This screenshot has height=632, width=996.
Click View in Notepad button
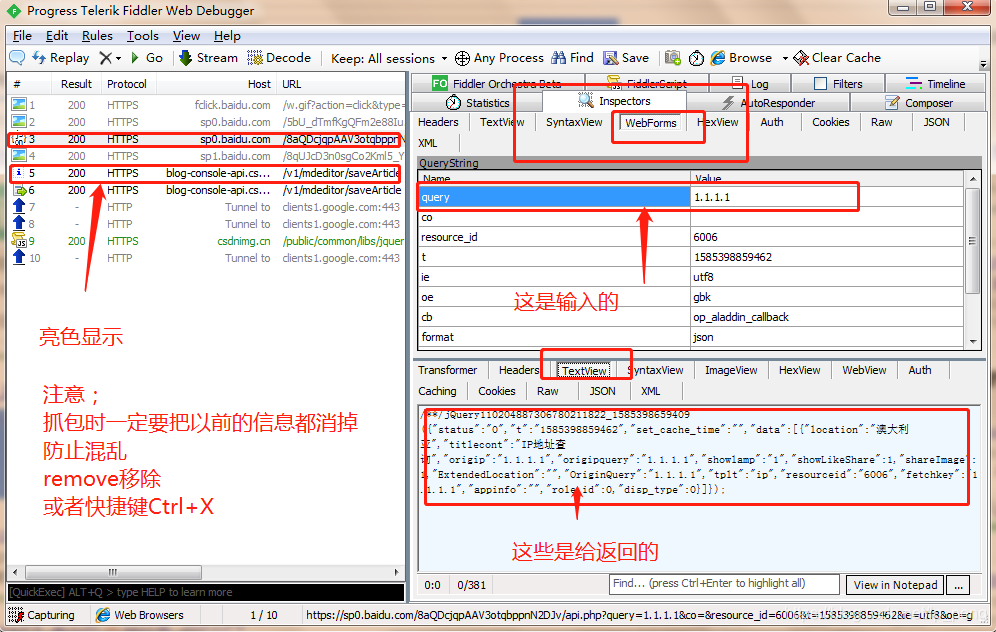[895, 585]
